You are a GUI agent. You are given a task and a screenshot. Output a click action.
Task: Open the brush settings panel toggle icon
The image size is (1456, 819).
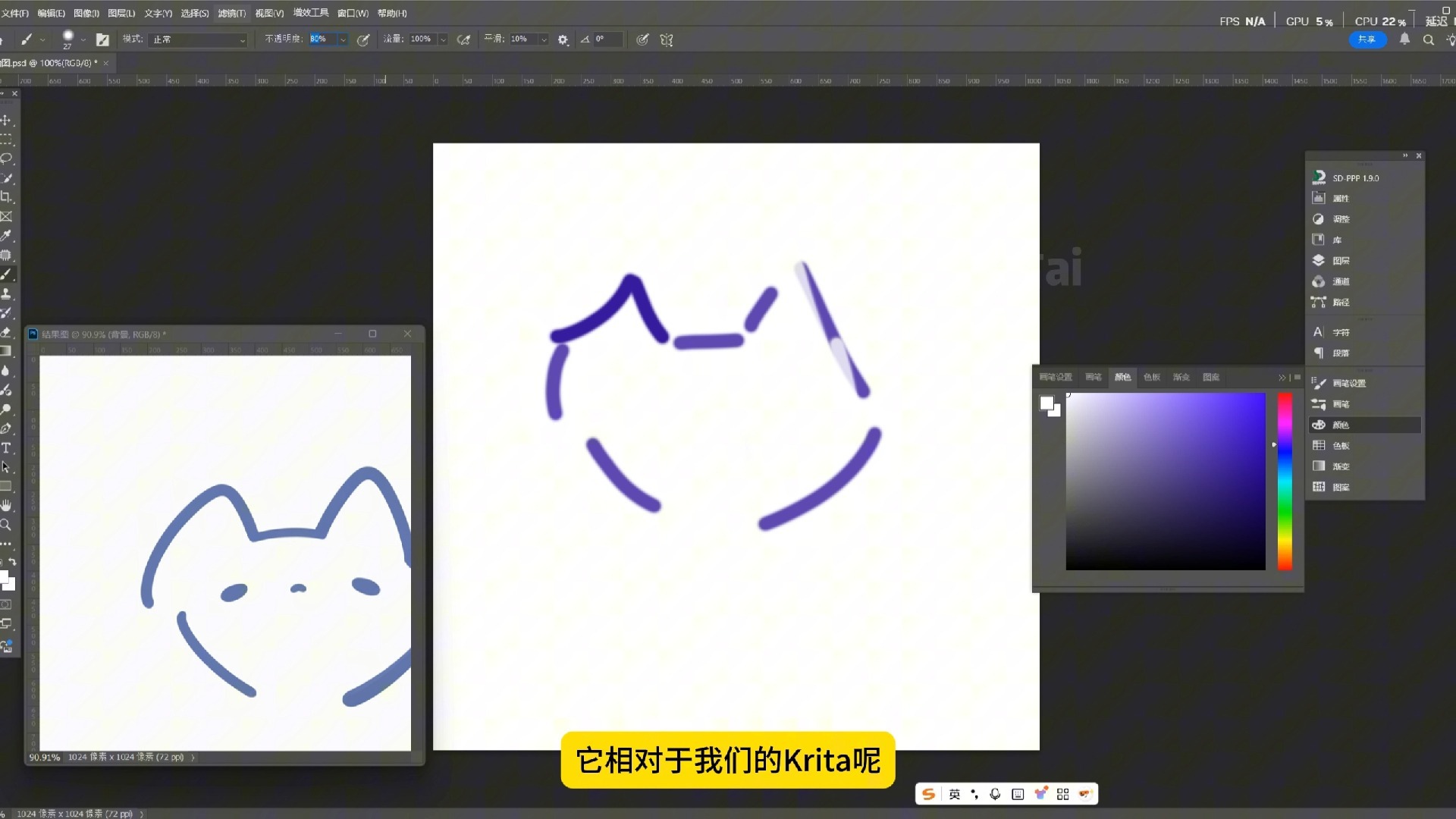coord(102,39)
